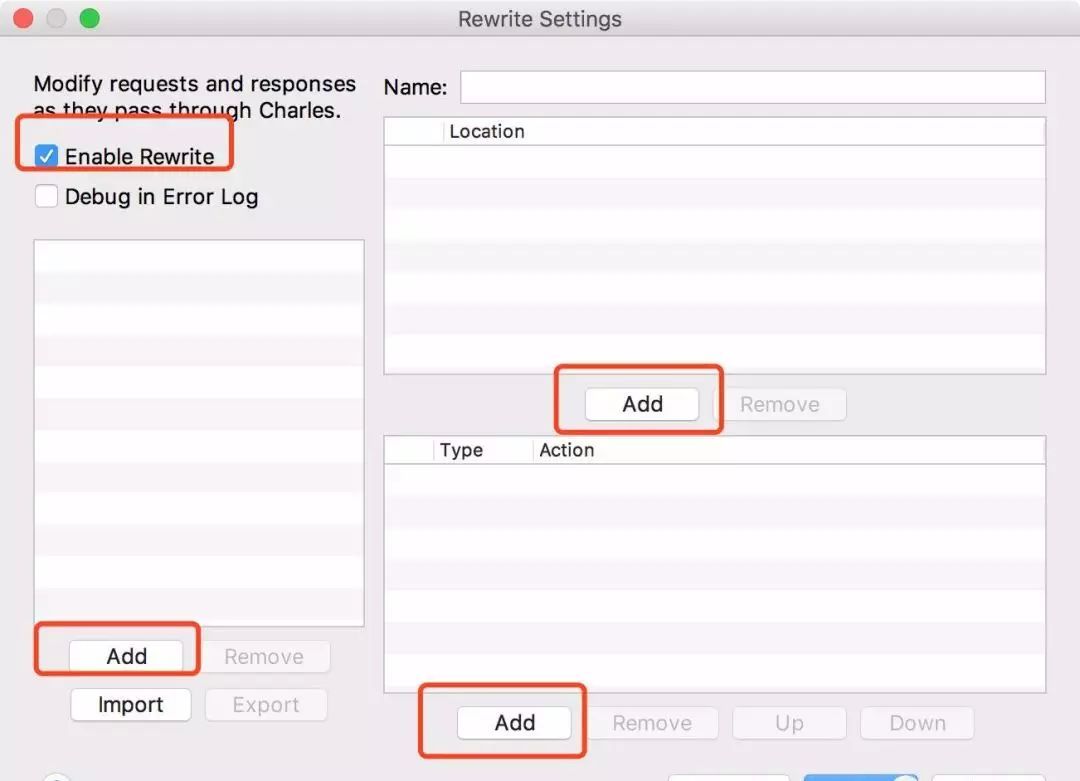Import rewrite sets

click(130, 705)
